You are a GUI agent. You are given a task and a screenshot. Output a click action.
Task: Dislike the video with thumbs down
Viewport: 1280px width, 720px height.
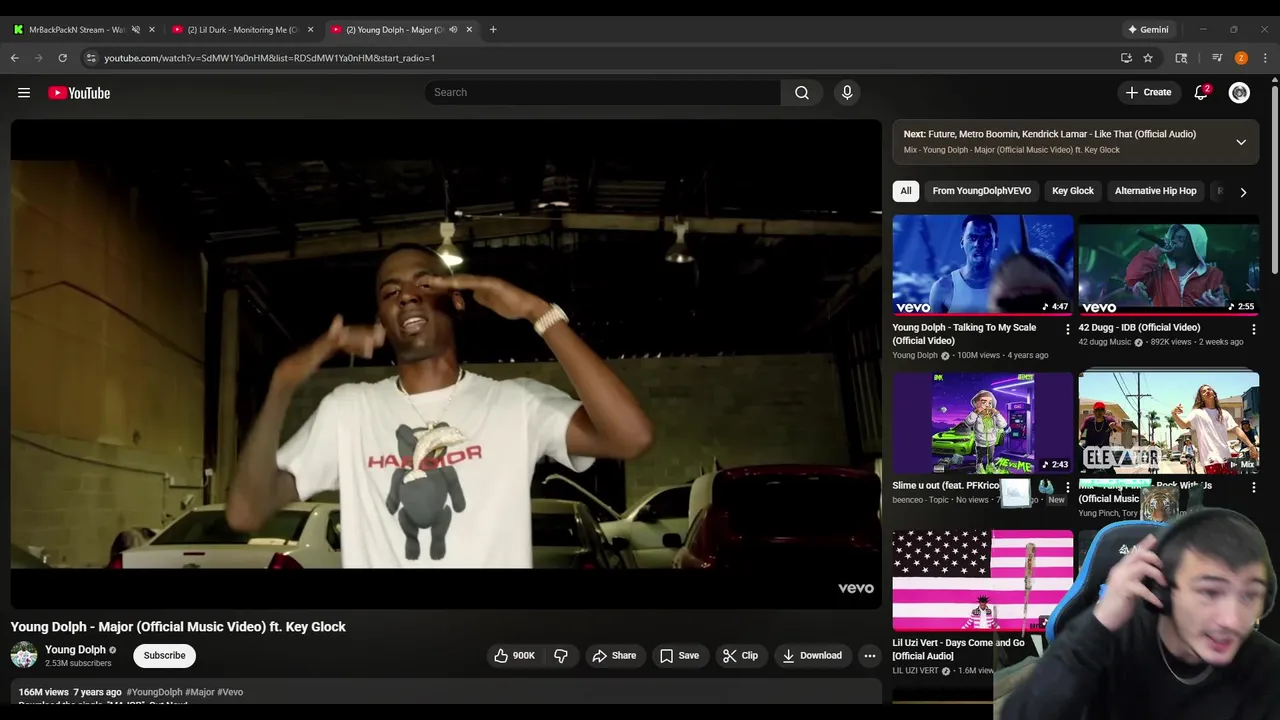[561, 655]
